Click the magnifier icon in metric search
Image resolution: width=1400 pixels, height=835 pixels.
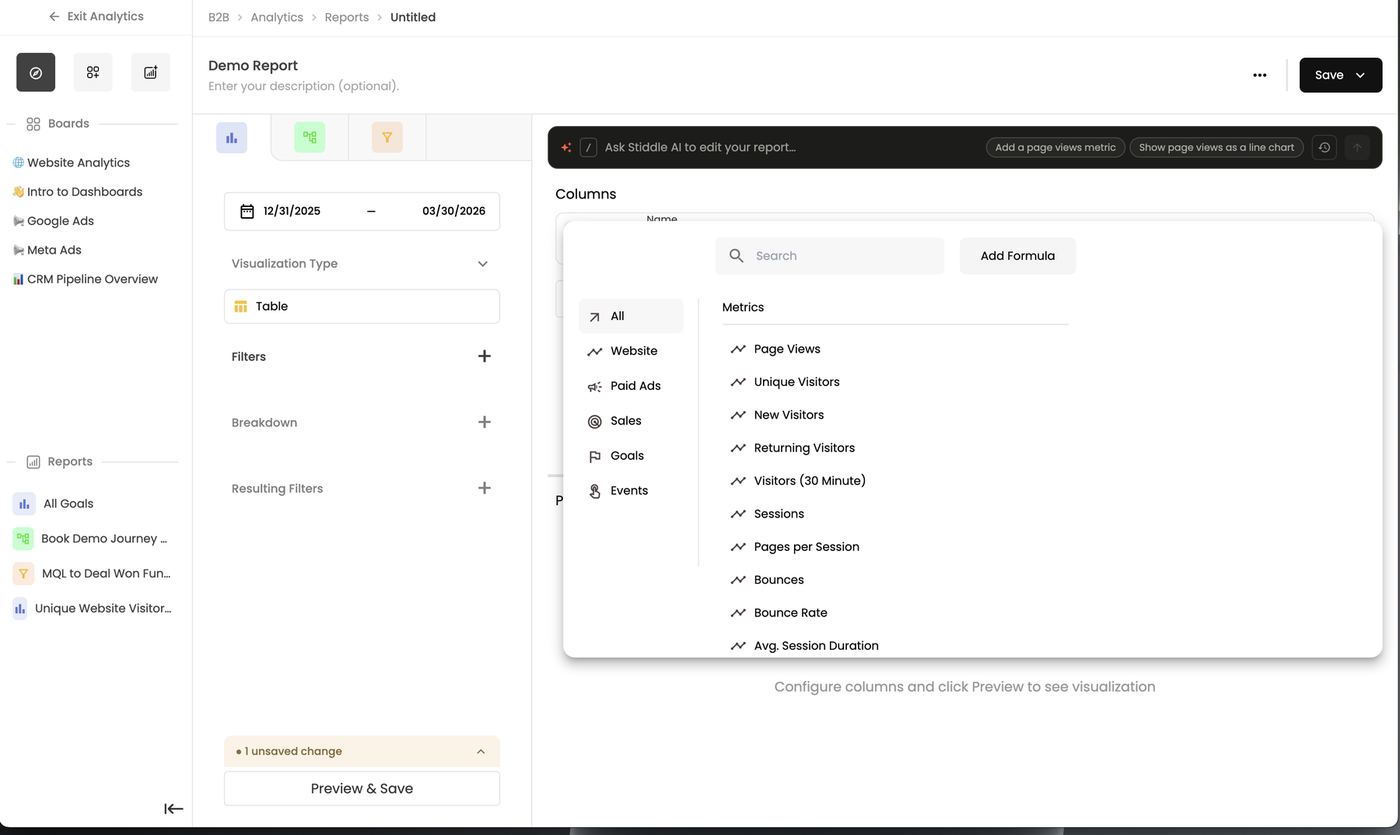click(x=737, y=256)
